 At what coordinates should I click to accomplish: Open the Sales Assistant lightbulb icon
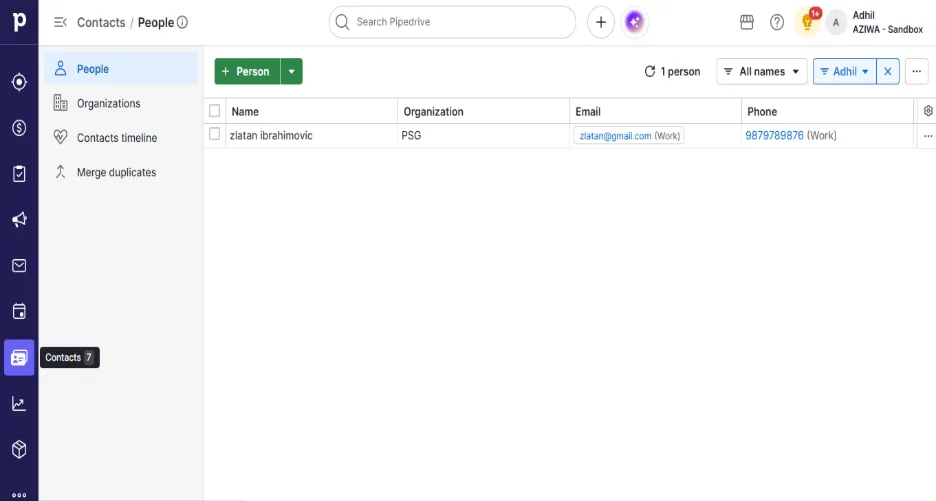coord(807,23)
